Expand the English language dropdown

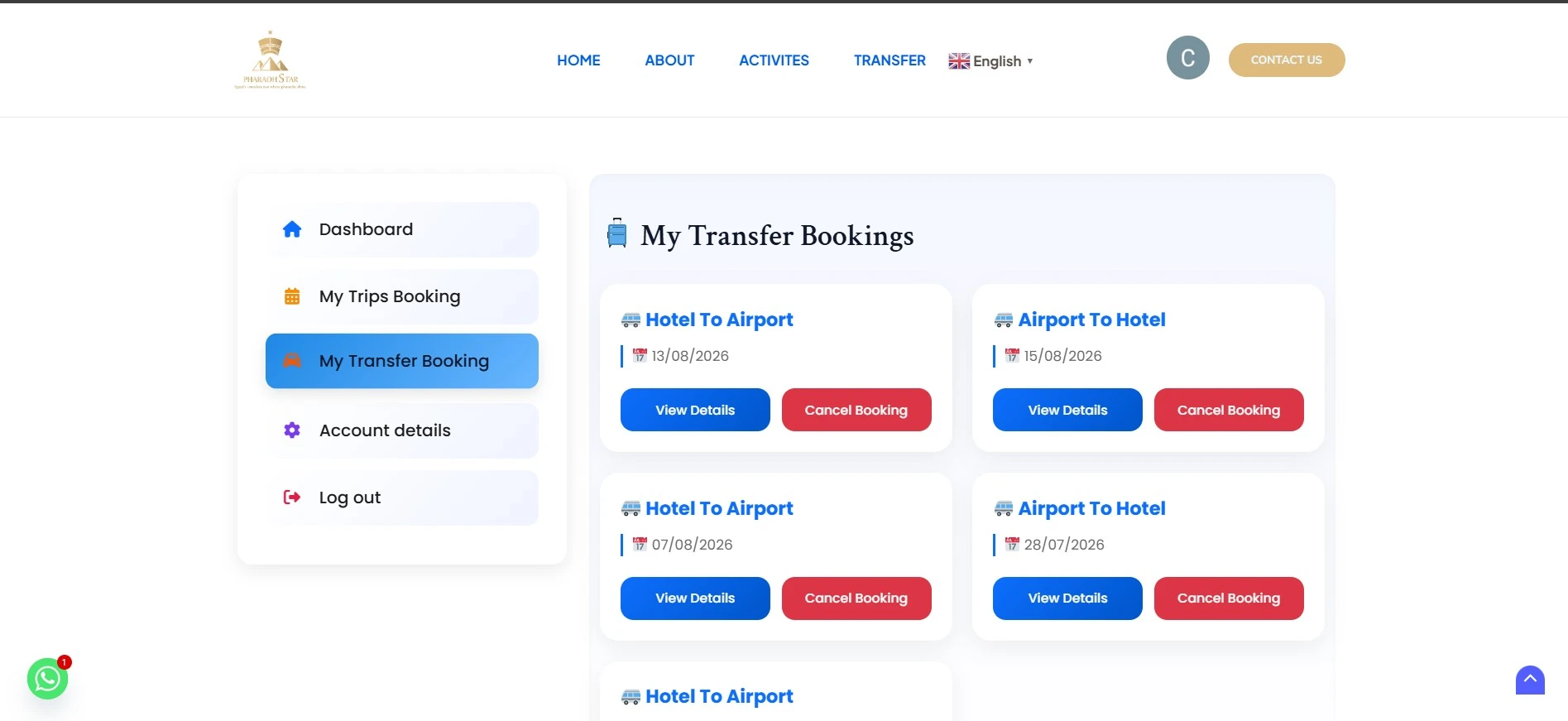(991, 61)
